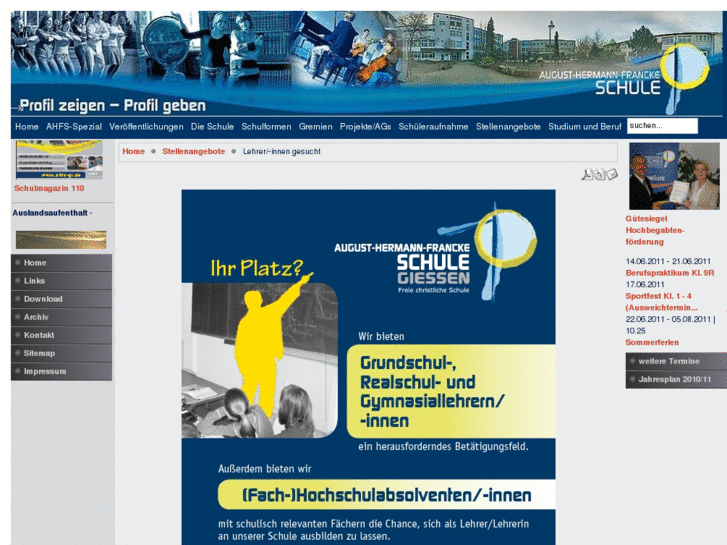Click the email article icon
The image size is (727, 545).
point(612,174)
